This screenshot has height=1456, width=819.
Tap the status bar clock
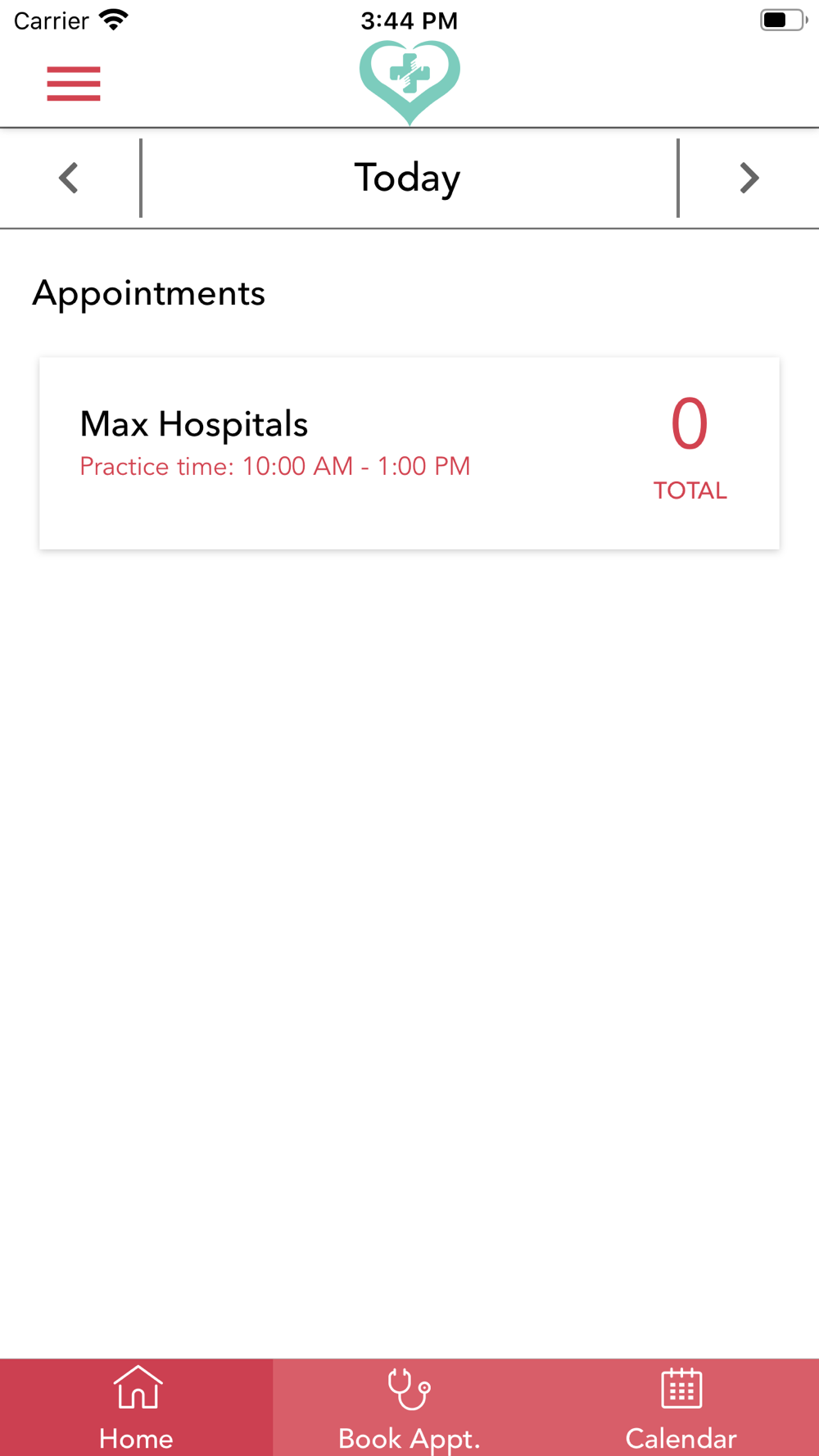tap(409, 20)
